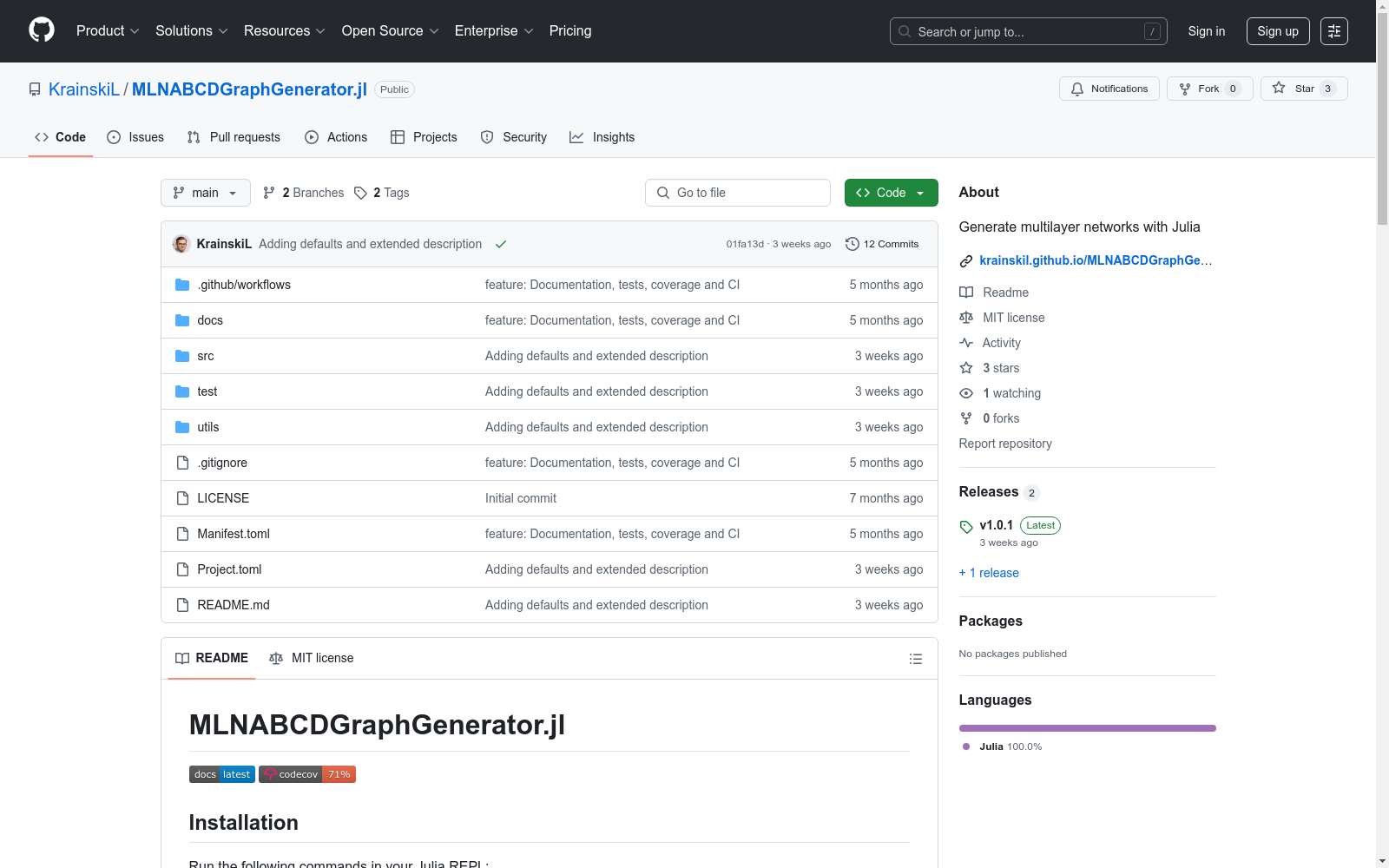Open 2 Tags list

point(382,193)
